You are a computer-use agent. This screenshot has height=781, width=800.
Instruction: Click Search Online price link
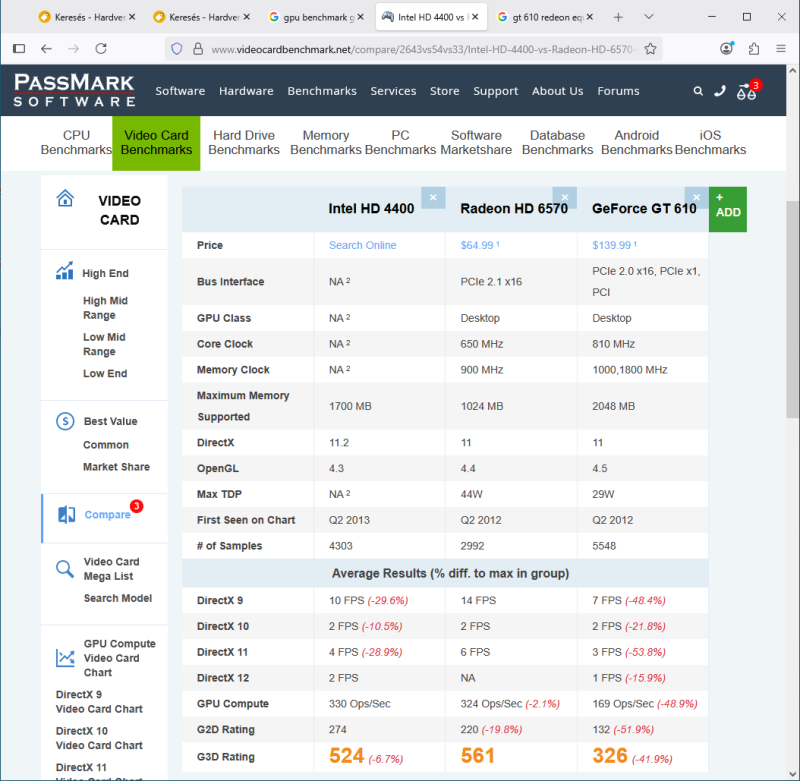(x=363, y=245)
